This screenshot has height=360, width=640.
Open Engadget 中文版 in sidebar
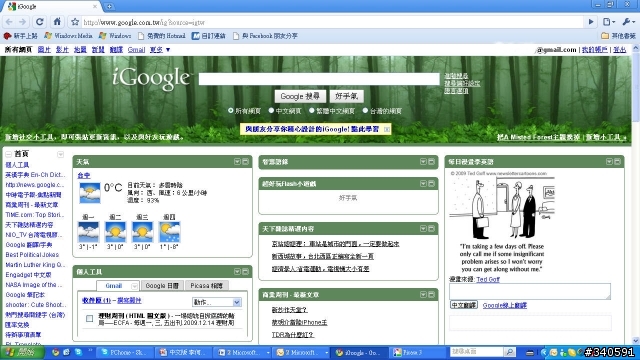tap(28, 275)
